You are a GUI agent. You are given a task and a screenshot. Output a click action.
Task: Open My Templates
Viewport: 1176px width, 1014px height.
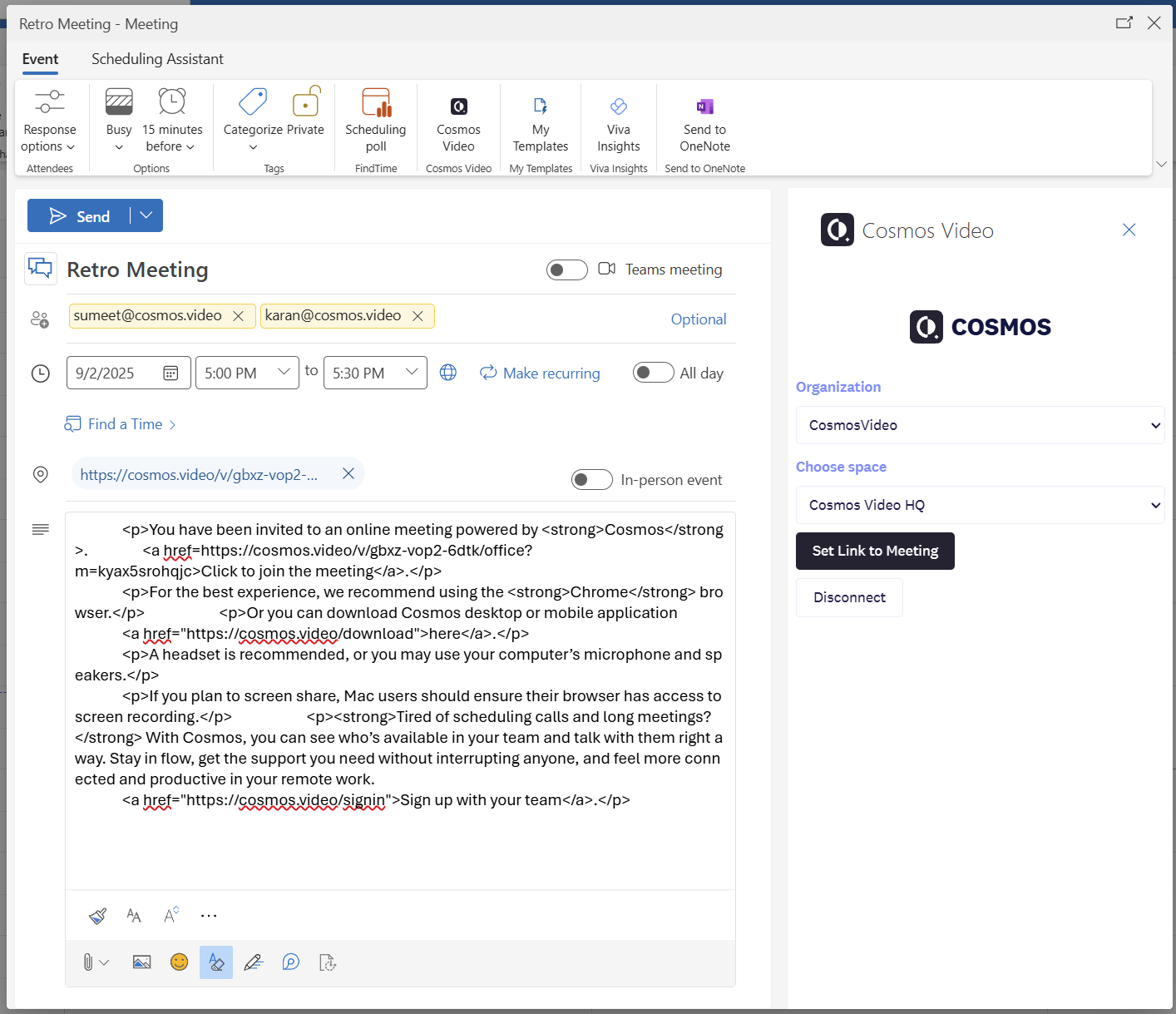point(541,121)
